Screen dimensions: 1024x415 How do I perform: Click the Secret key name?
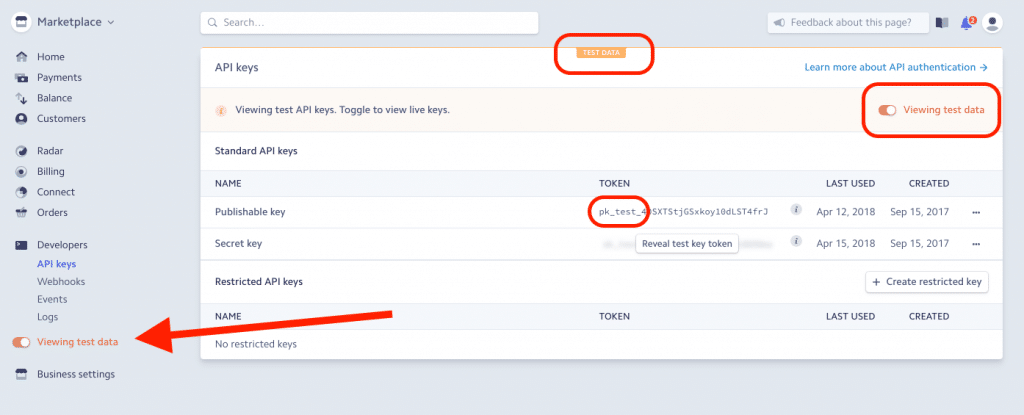pyautogui.click(x=238, y=244)
